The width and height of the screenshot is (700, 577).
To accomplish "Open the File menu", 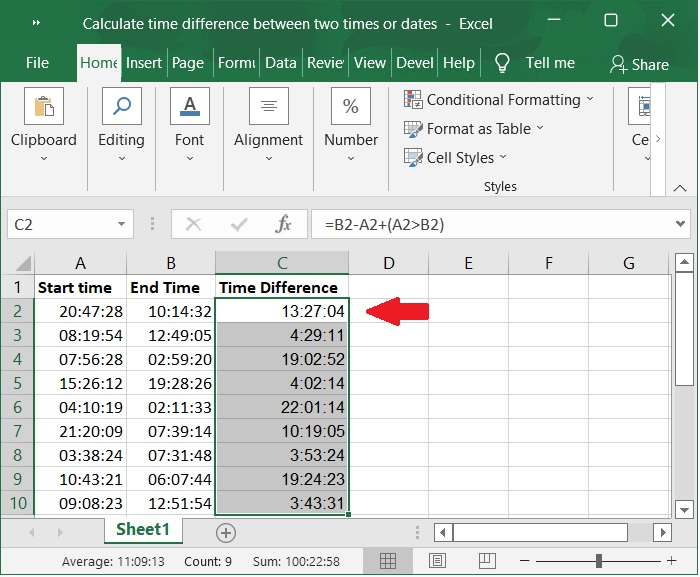I will pos(37,62).
